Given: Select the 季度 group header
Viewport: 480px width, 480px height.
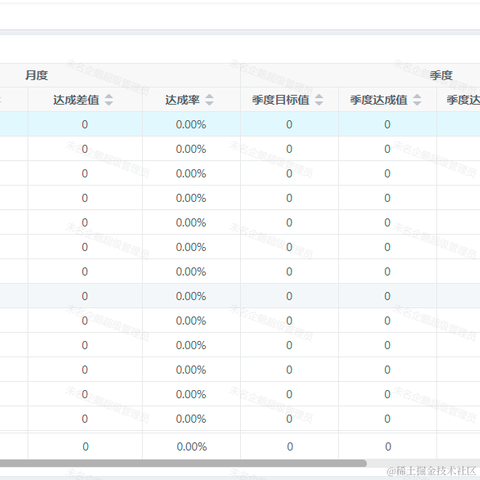Looking at the screenshot, I should coord(441,75).
